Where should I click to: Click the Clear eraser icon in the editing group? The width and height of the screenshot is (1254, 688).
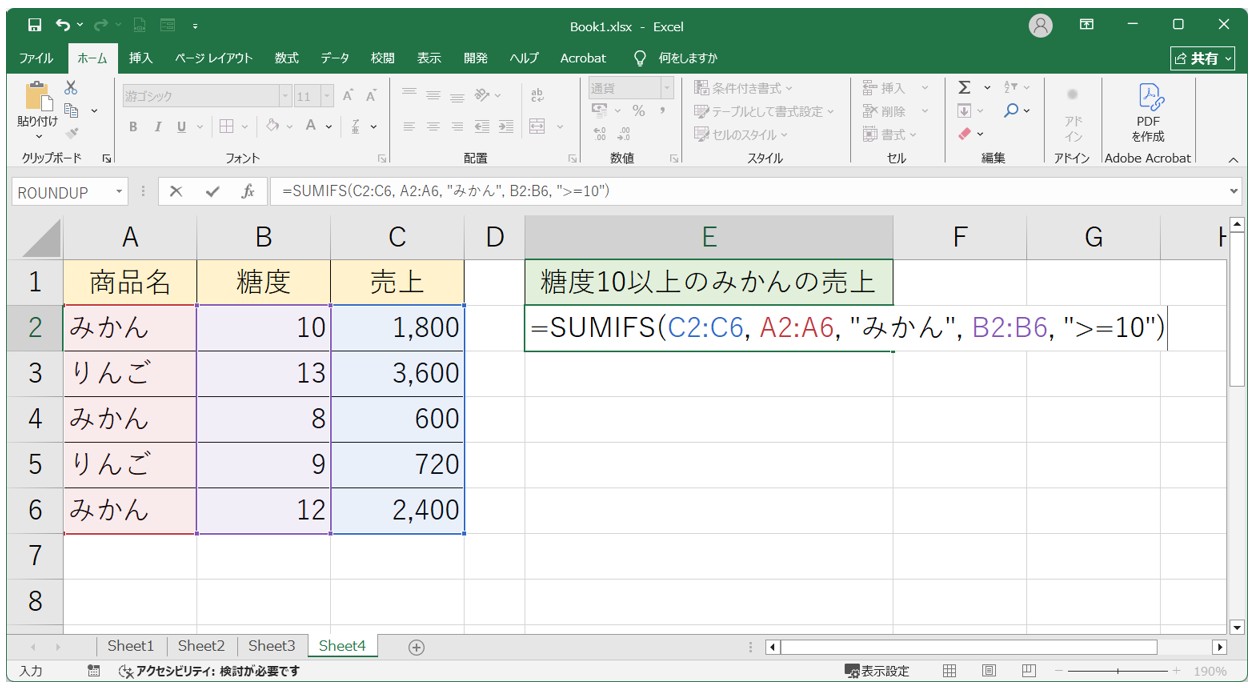pos(965,133)
